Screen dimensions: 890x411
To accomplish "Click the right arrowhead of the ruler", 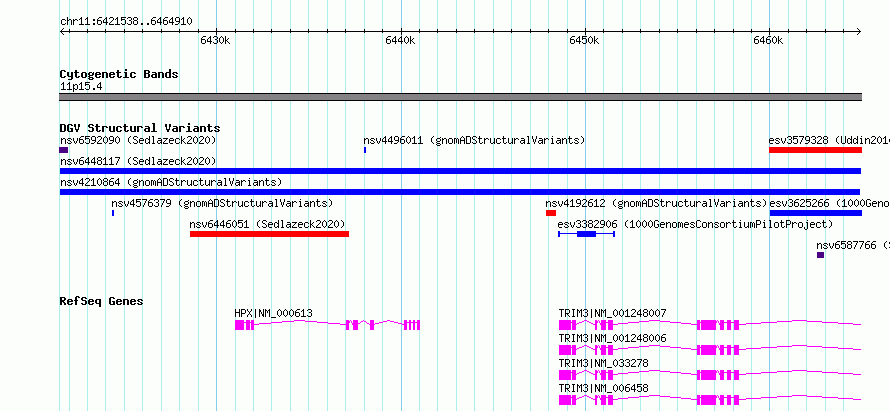I will pos(859,31).
